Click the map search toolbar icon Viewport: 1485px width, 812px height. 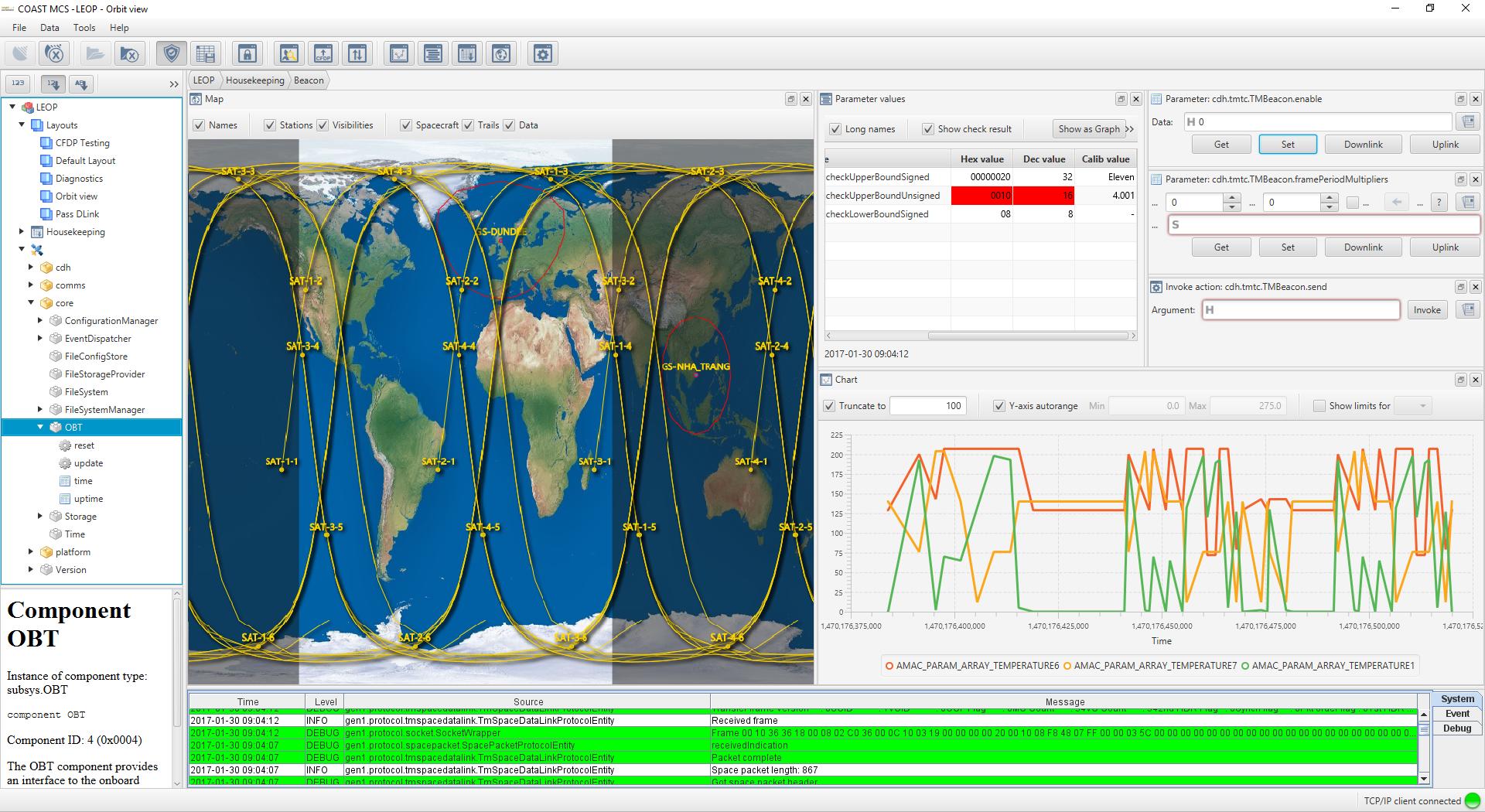click(289, 53)
